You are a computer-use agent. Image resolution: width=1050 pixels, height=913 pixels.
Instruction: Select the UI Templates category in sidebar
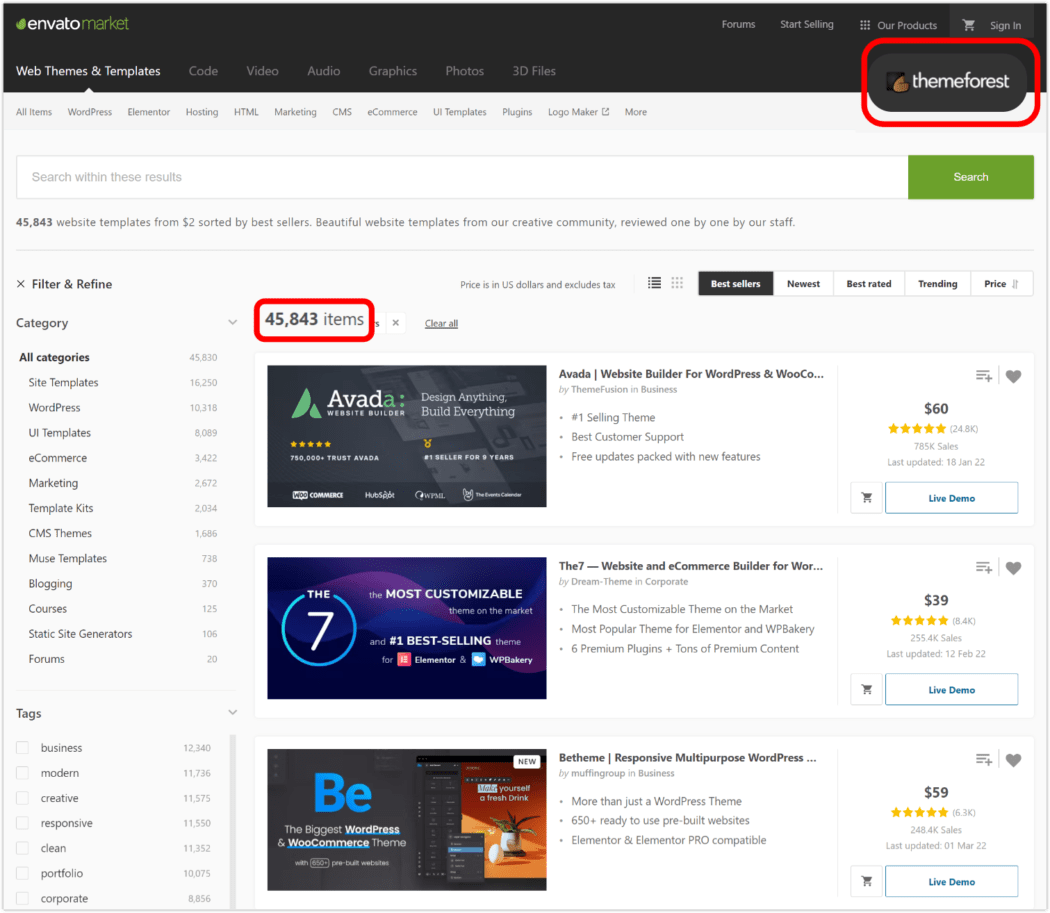pyautogui.click(x=60, y=433)
